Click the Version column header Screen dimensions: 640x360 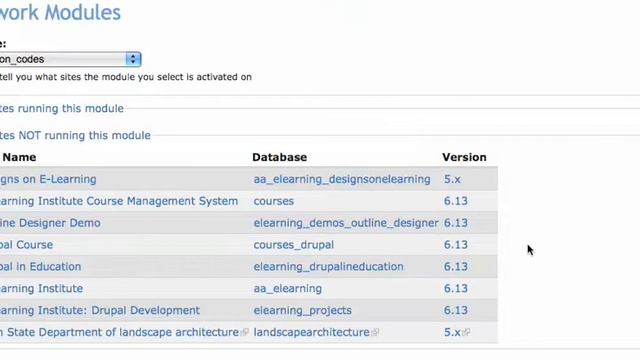pos(464,157)
